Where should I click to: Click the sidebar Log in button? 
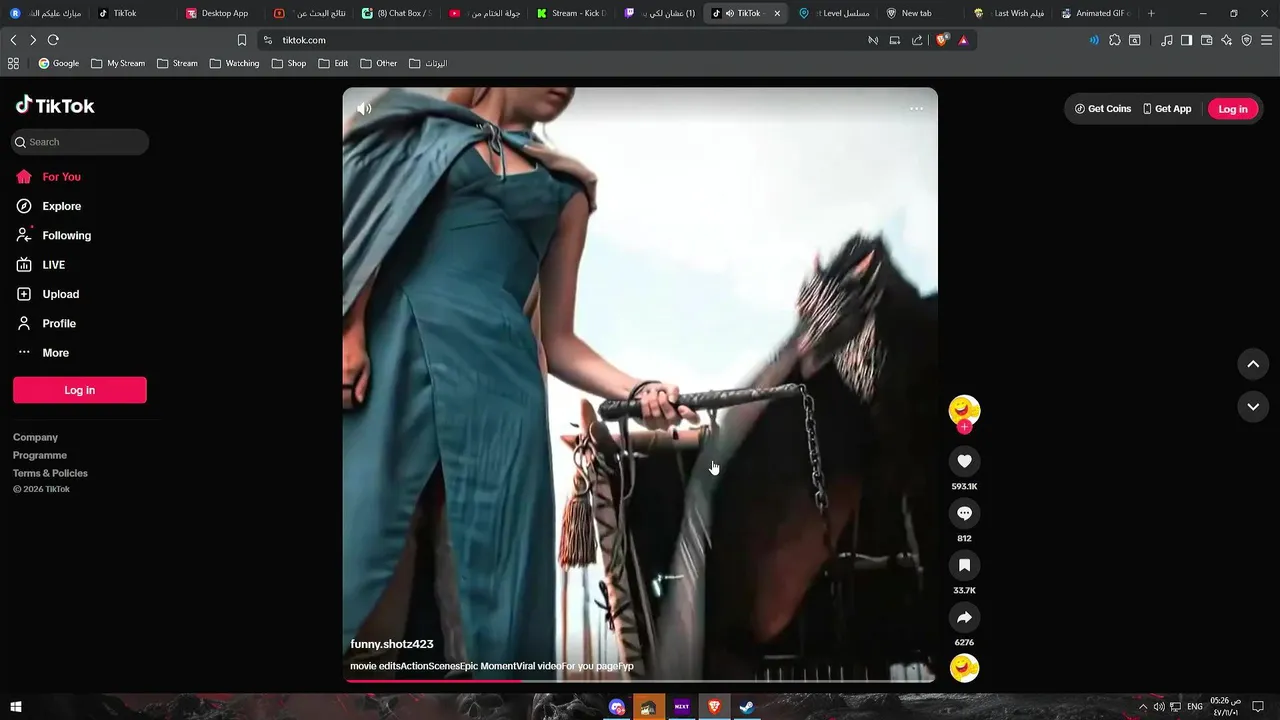pos(80,390)
